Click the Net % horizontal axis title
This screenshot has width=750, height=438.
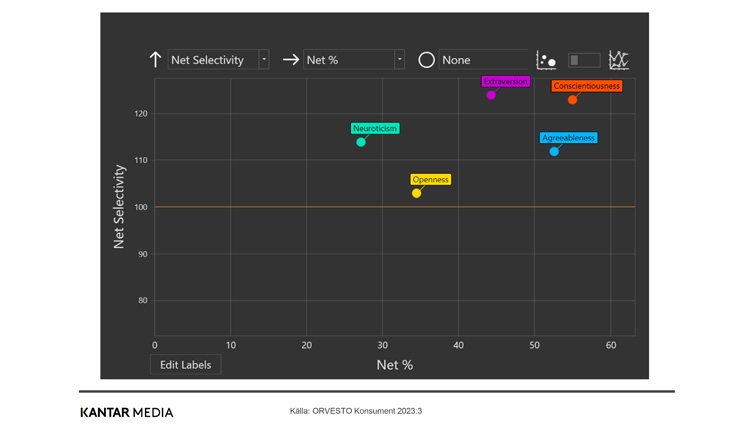(x=394, y=365)
